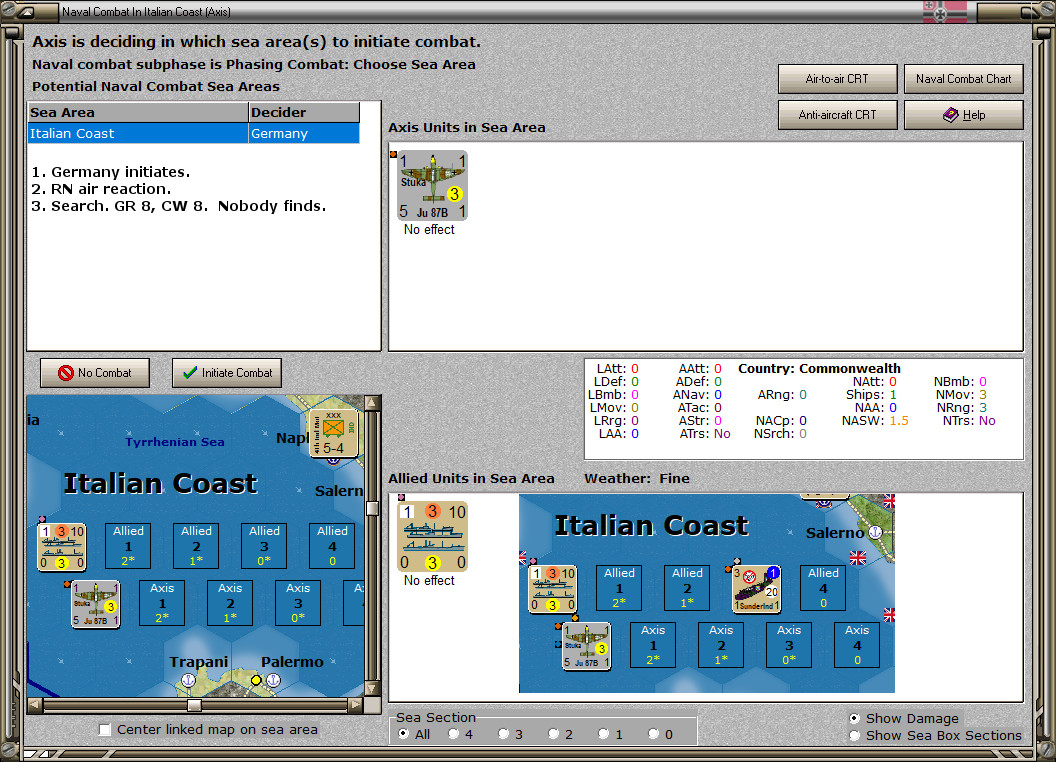1056x762 pixels.
Task: Click the Germany decider cell
Action: coord(304,133)
